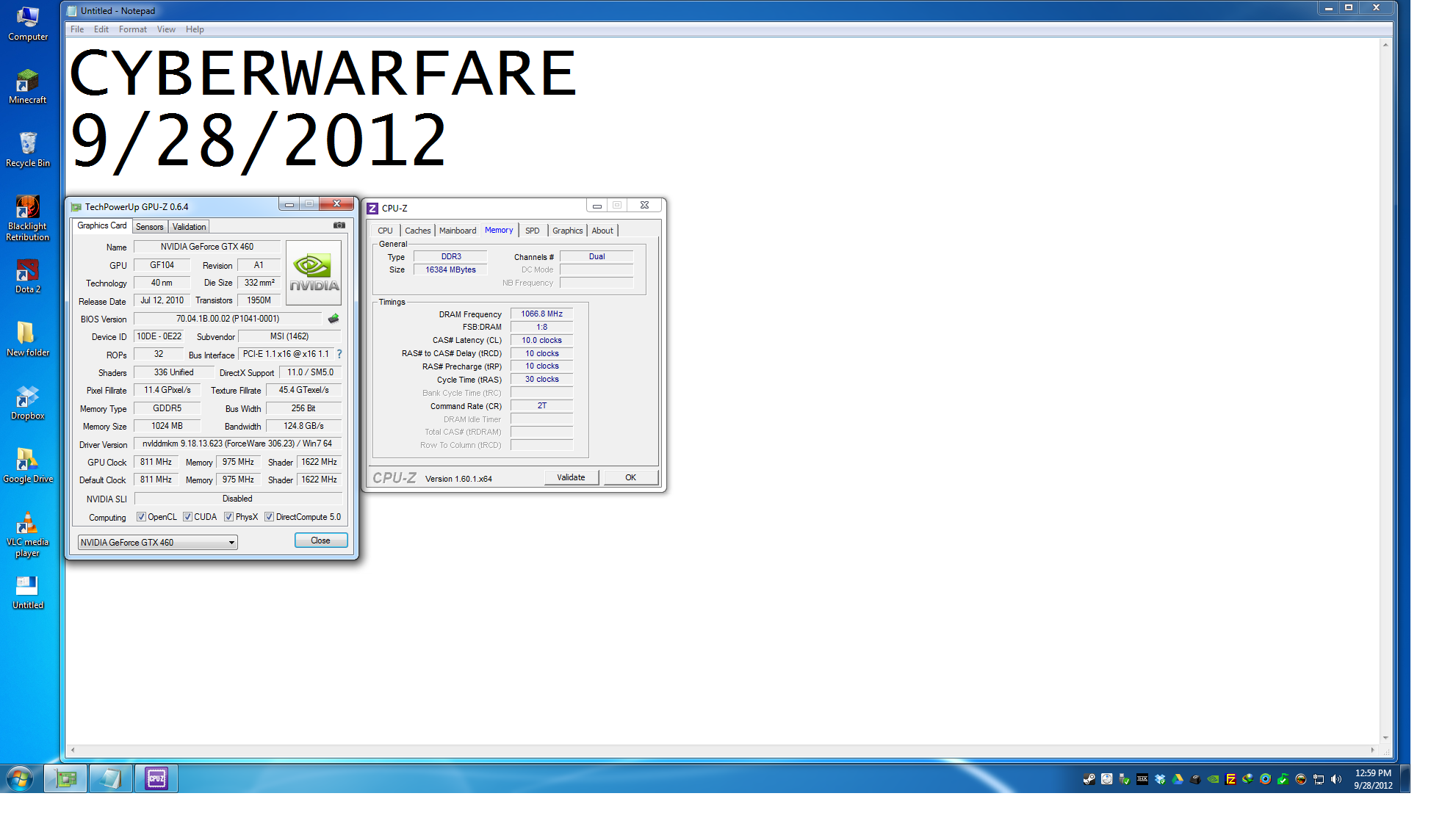Open the Notepad Format menu
The width and height of the screenshot is (1456, 821).
133,29
